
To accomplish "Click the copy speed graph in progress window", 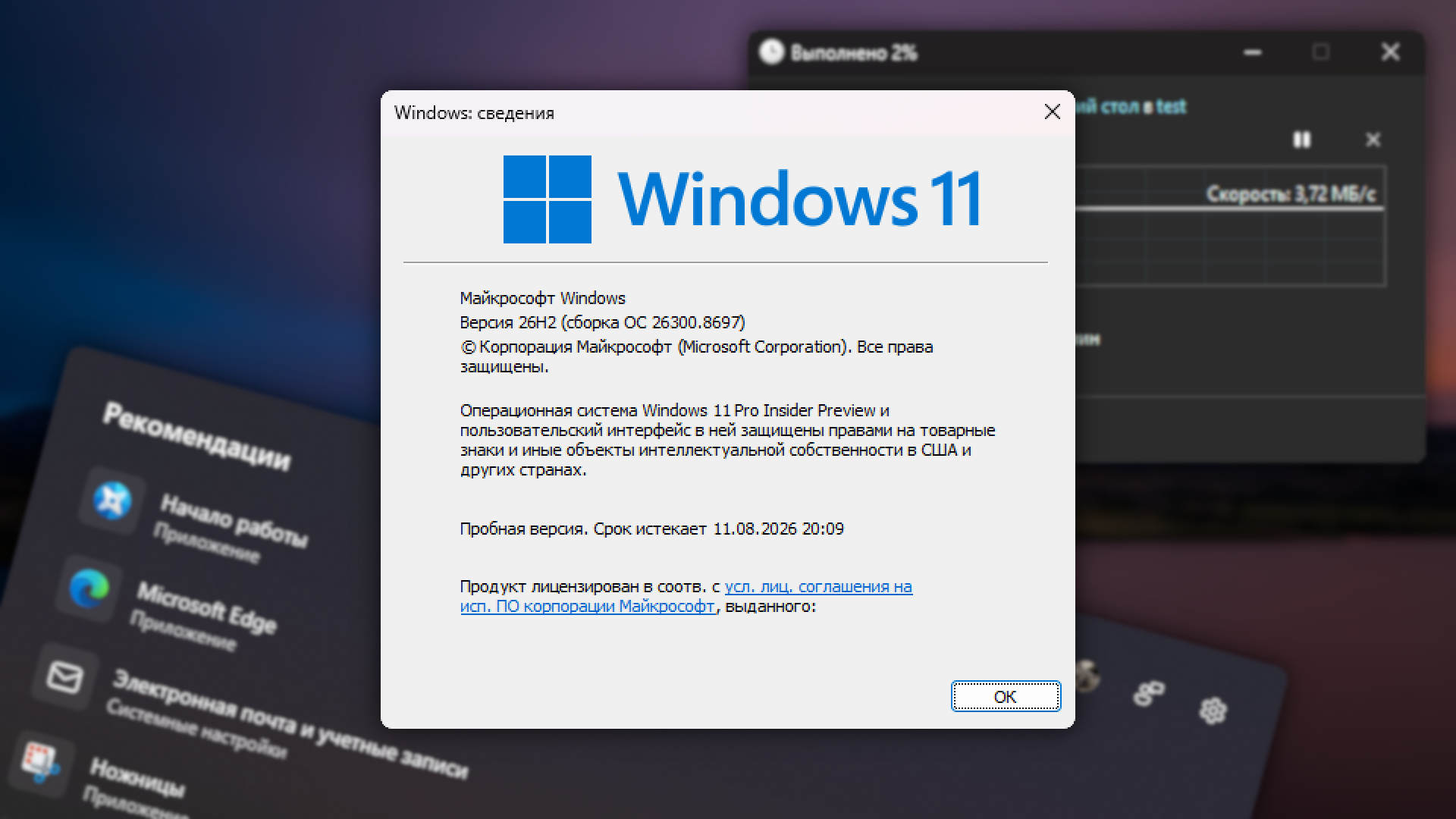I will point(1230,226).
